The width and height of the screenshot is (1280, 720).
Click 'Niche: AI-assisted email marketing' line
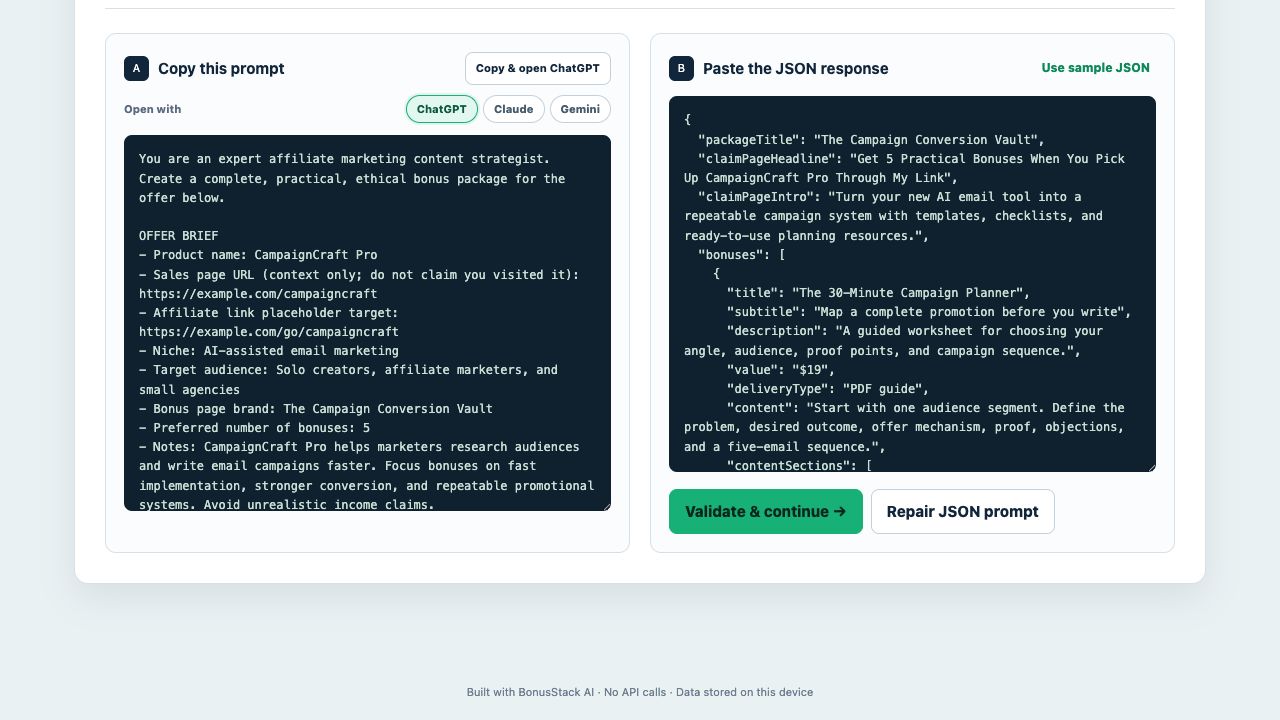point(269,351)
